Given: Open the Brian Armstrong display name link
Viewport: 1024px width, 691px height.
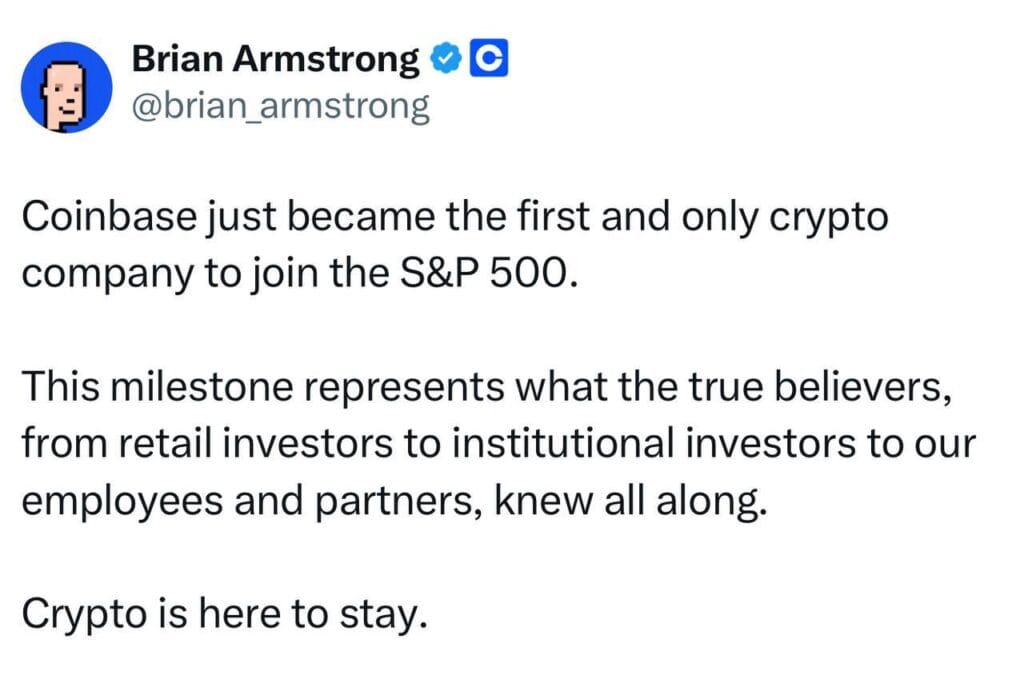Looking at the screenshot, I should [276, 62].
